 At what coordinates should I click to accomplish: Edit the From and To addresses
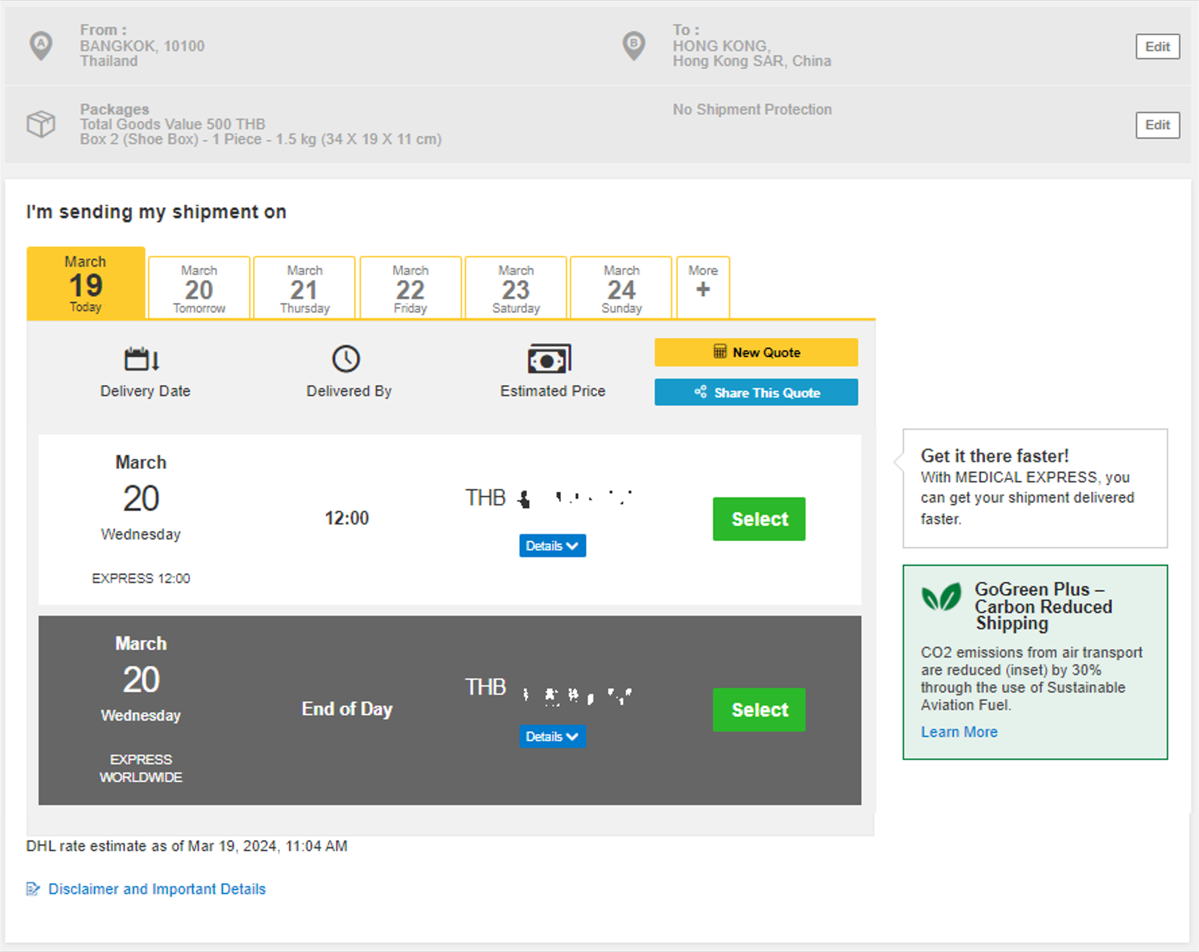point(1157,47)
